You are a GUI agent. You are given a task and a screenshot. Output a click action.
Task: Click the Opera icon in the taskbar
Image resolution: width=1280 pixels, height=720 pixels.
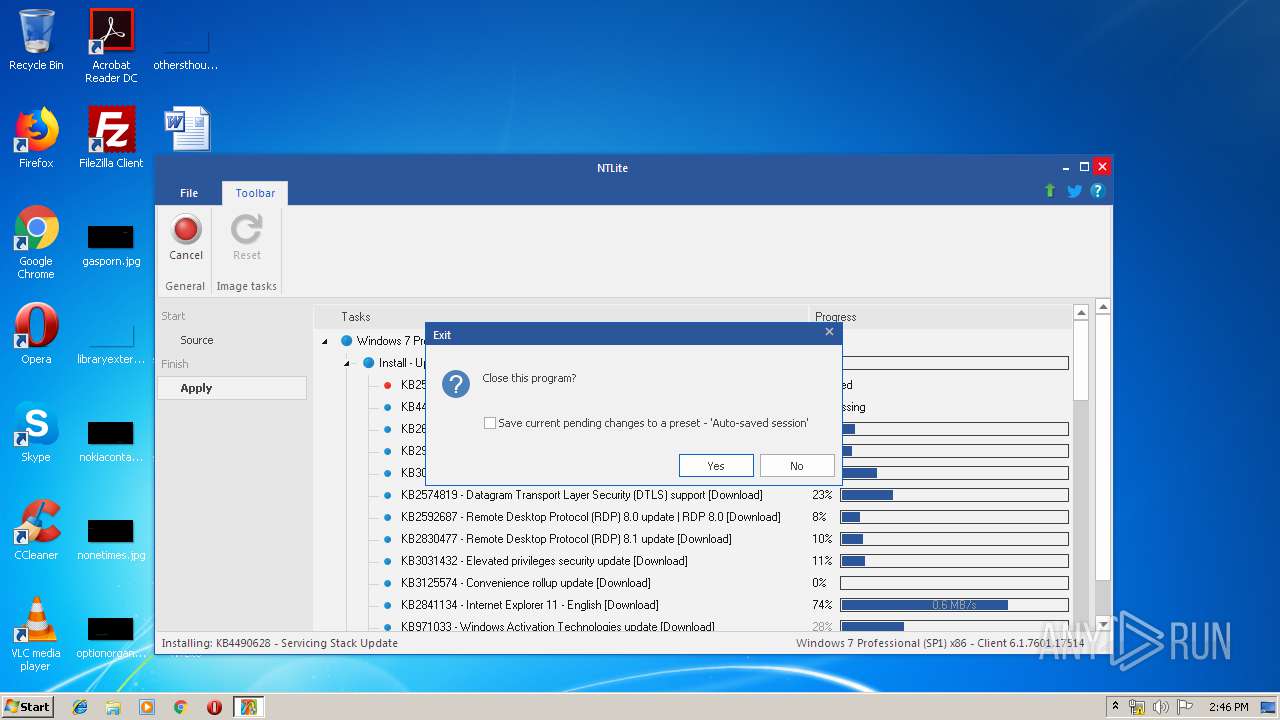214,707
